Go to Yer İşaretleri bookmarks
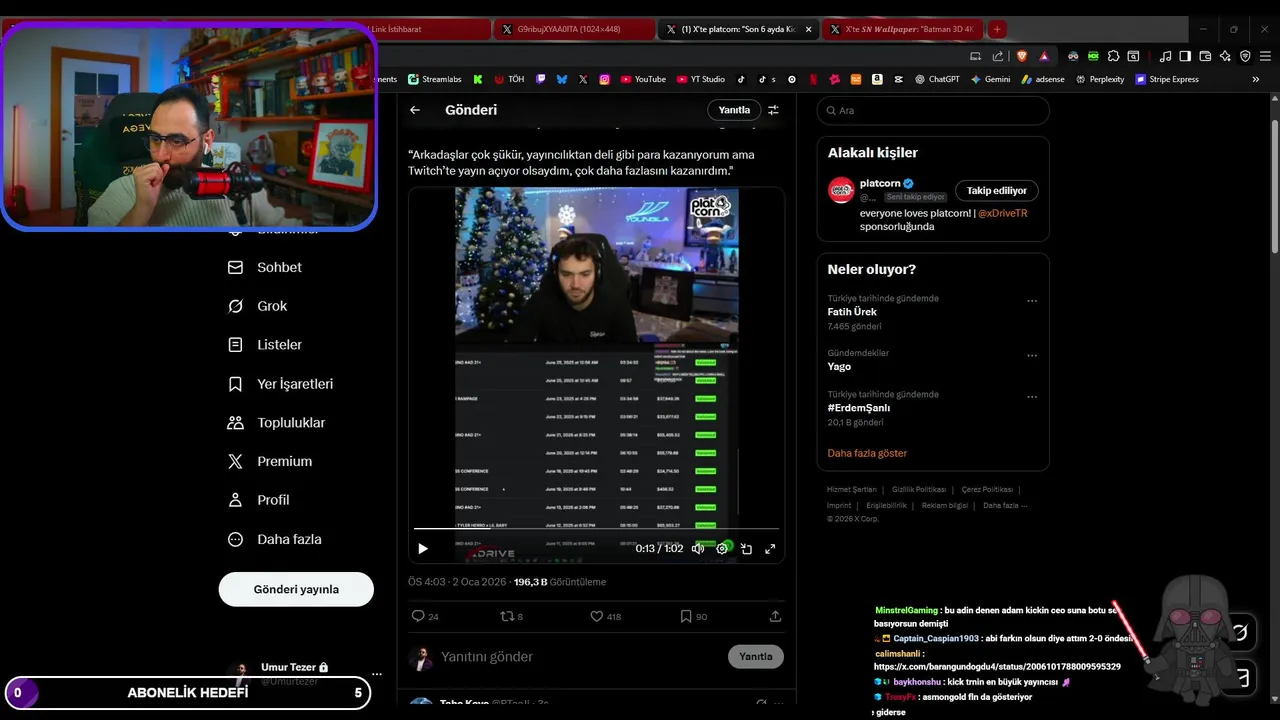Image resolution: width=1280 pixels, height=720 pixels. click(280, 384)
